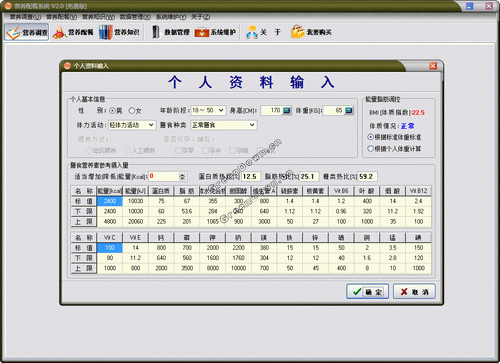
Task: Open 体力活动 dropdown showing 轻体力活动
Action: click(132, 125)
